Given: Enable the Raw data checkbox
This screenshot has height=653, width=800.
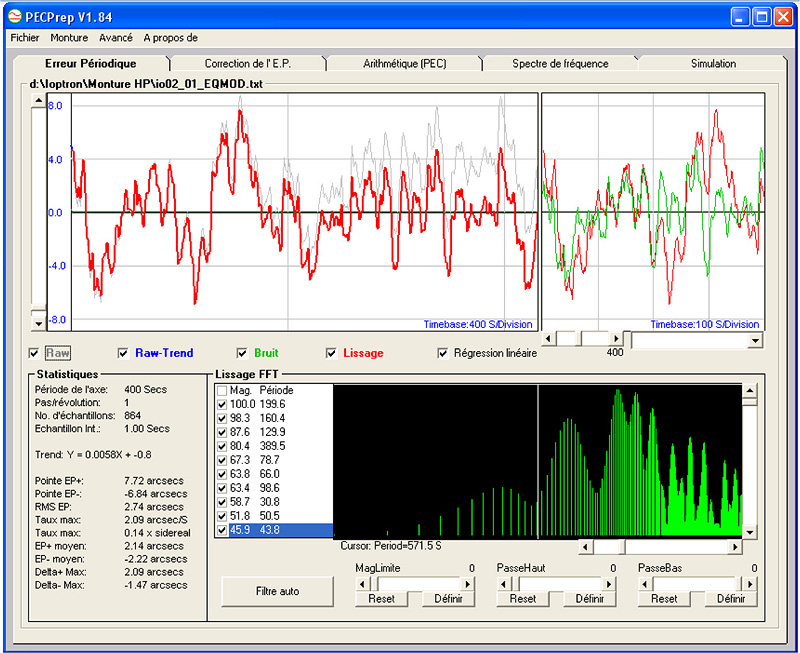Looking at the screenshot, I should 34,353.
